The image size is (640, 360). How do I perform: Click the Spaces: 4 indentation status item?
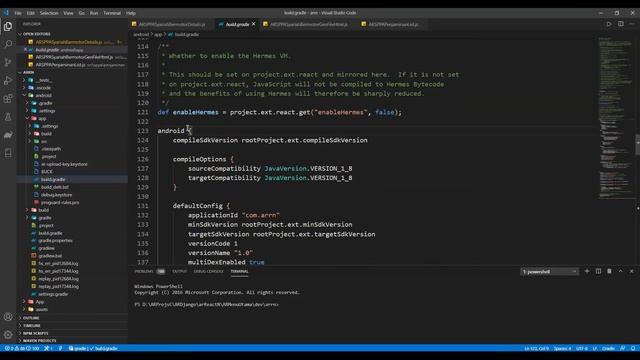click(562, 348)
